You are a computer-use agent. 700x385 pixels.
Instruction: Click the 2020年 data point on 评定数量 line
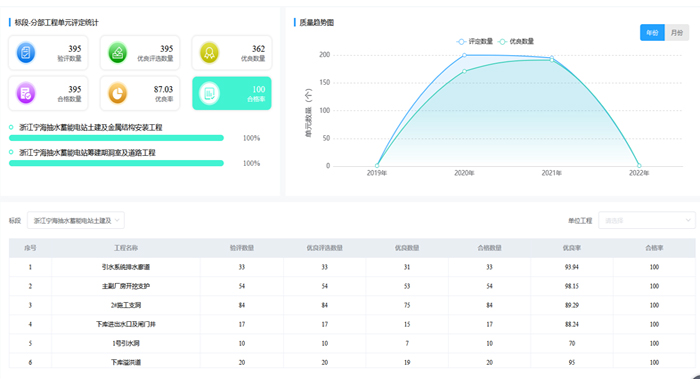pyautogui.click(x=464, y=55)
